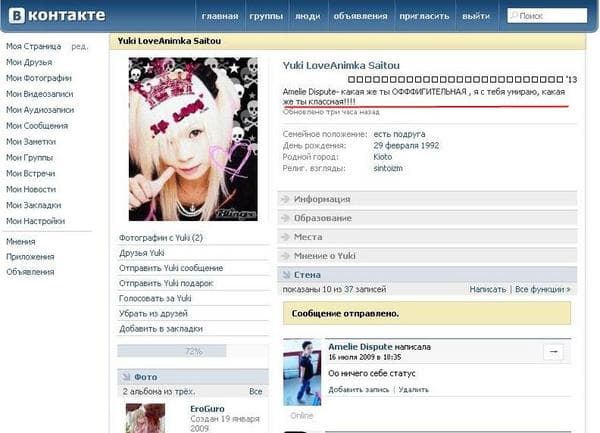Viewport: 600px width, 433px height.
Task: Open Мои Закладки
Action: [33, 205]
